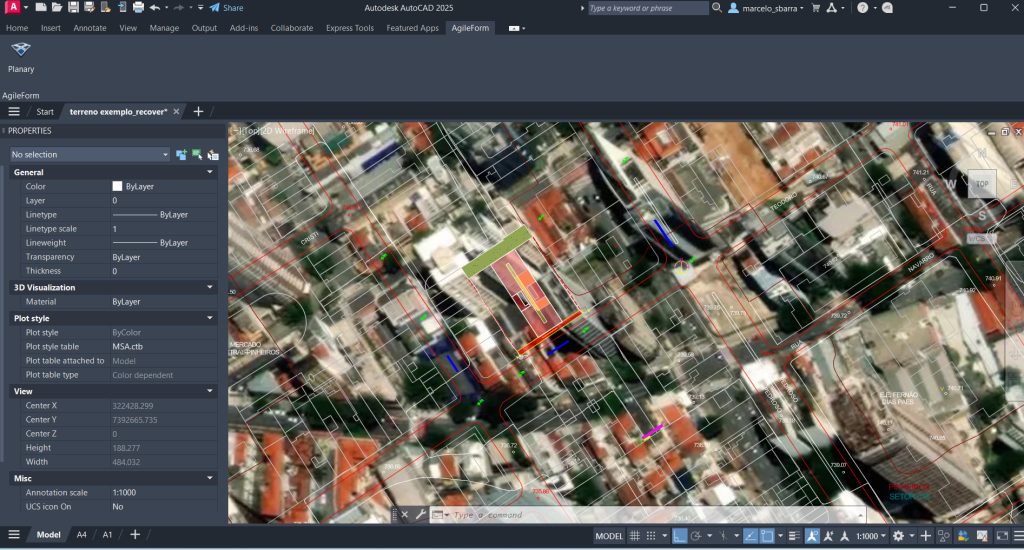Image resolution: width=1024 pixels, height=550 pixels.
Task: Toggle Ortho mode in the status bar
Action: 680,536
